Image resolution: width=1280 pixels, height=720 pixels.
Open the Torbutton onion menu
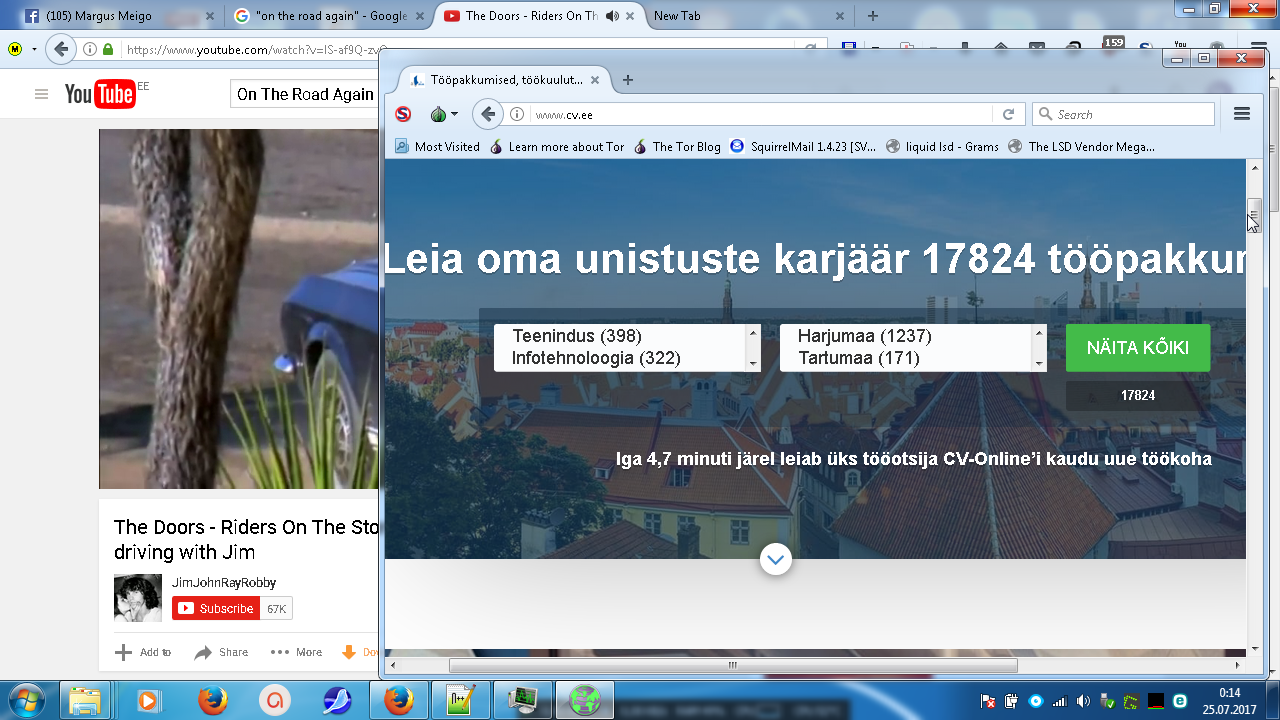click(443, 114)
